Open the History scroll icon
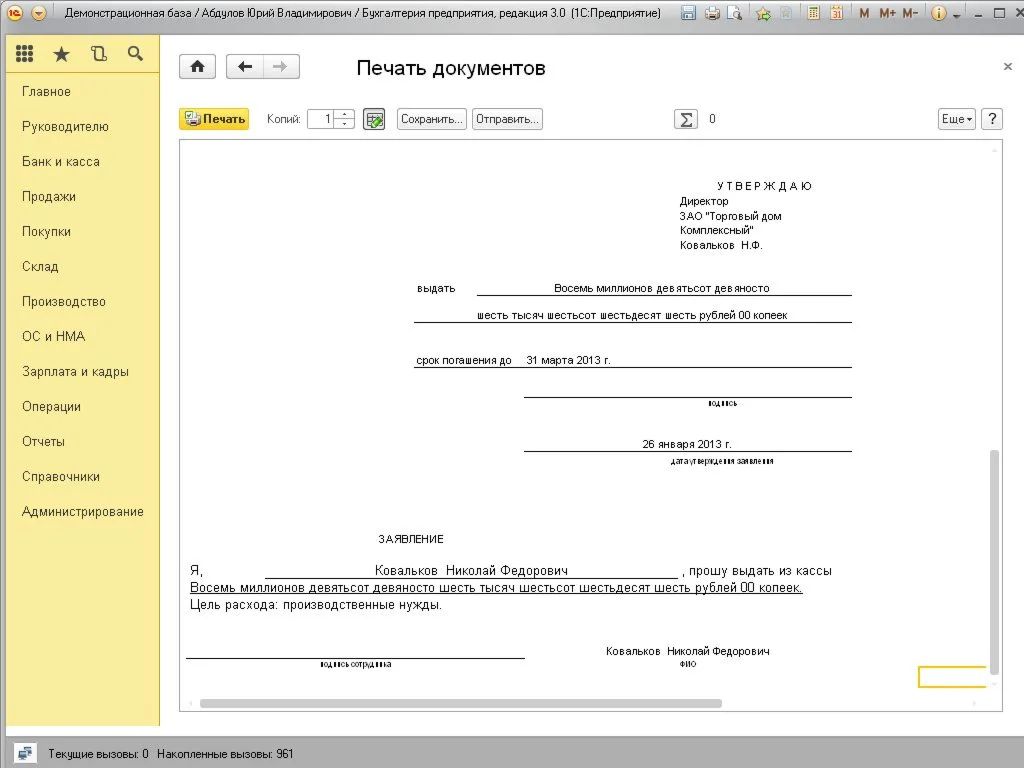This screenshot has width=1024, height=768. tap(98, 54)
